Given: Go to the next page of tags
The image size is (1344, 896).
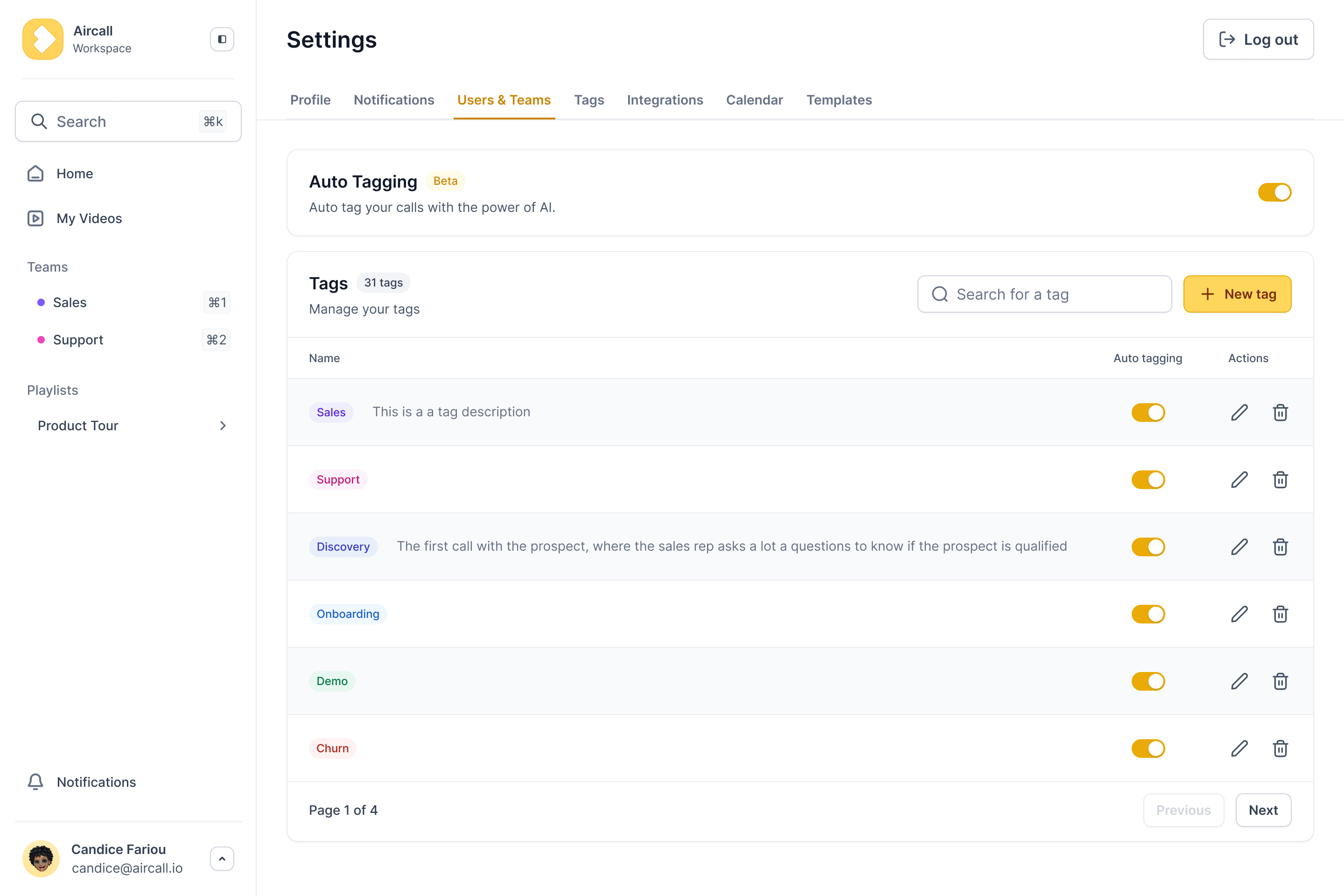Looking at the screenshot, I should (1263, 810).
